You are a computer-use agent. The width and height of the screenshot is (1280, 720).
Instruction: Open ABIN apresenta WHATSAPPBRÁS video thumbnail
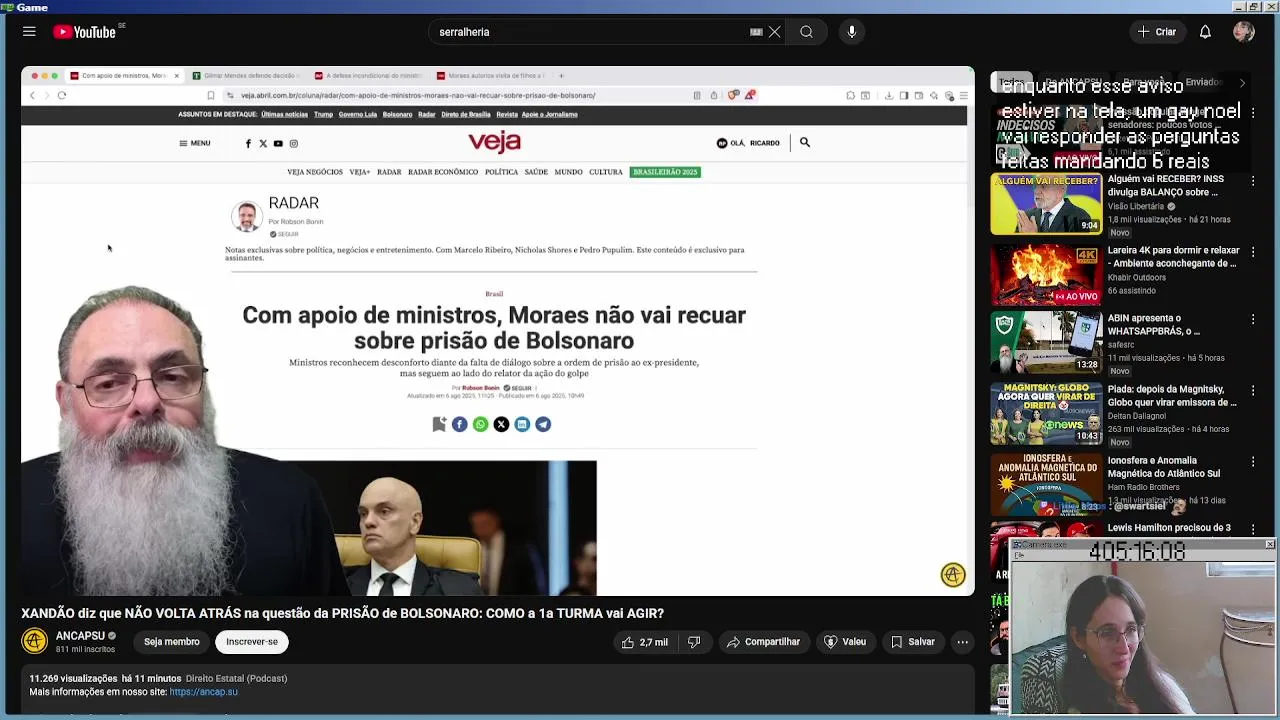tap(1046, 342)
